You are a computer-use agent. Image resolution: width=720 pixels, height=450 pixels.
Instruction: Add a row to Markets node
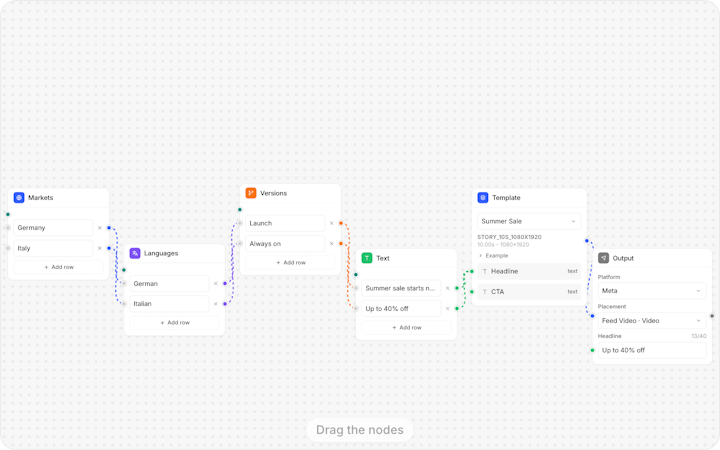[x=59, y=267]
